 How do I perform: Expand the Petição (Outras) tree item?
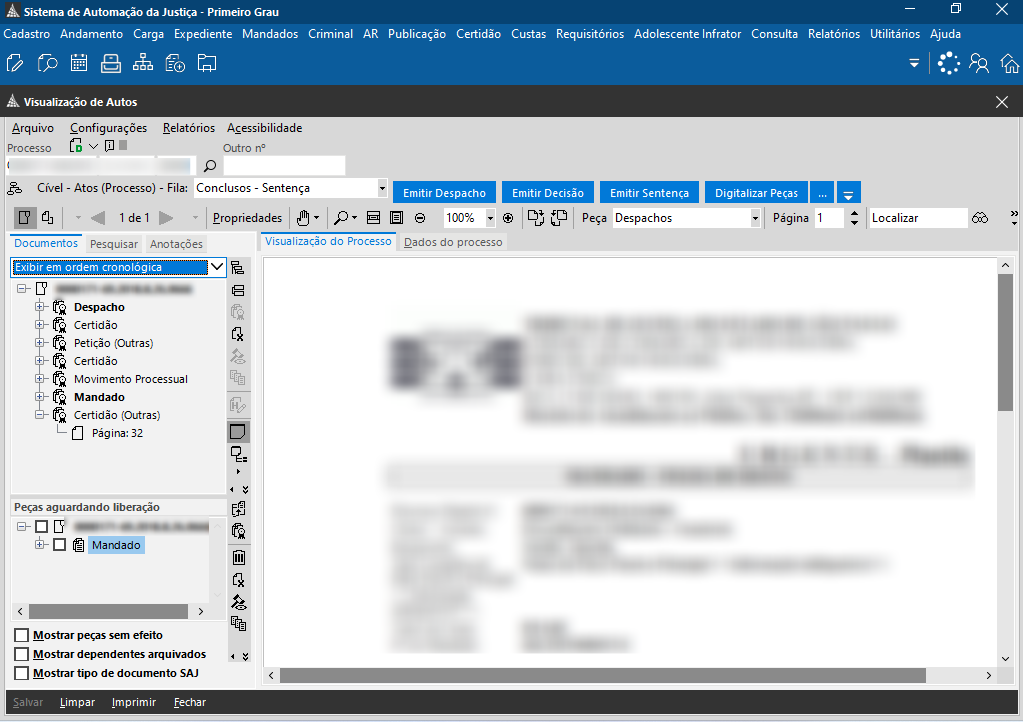pyautogui.click(x=40, y=342)
